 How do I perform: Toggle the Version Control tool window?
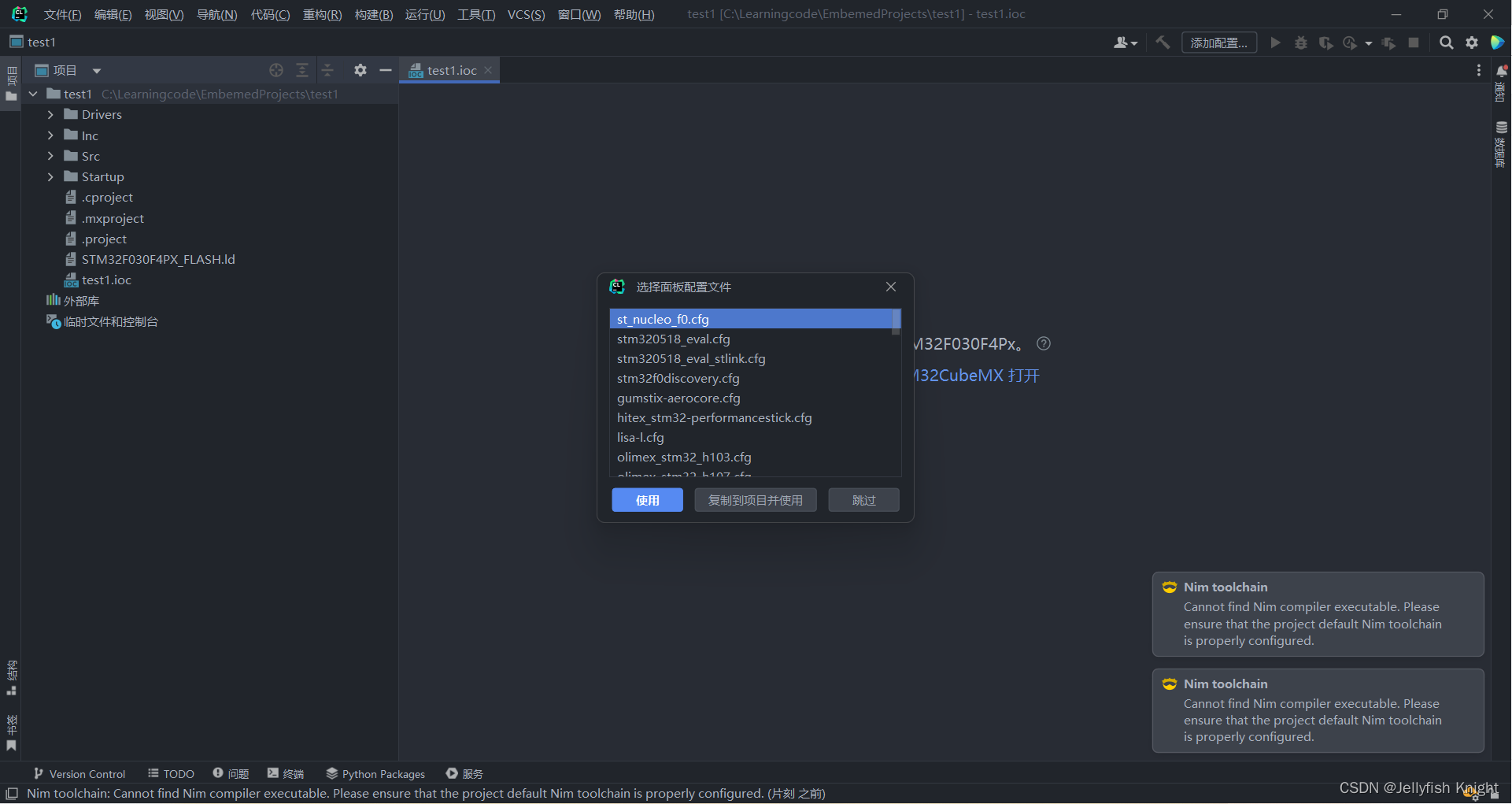79,773
